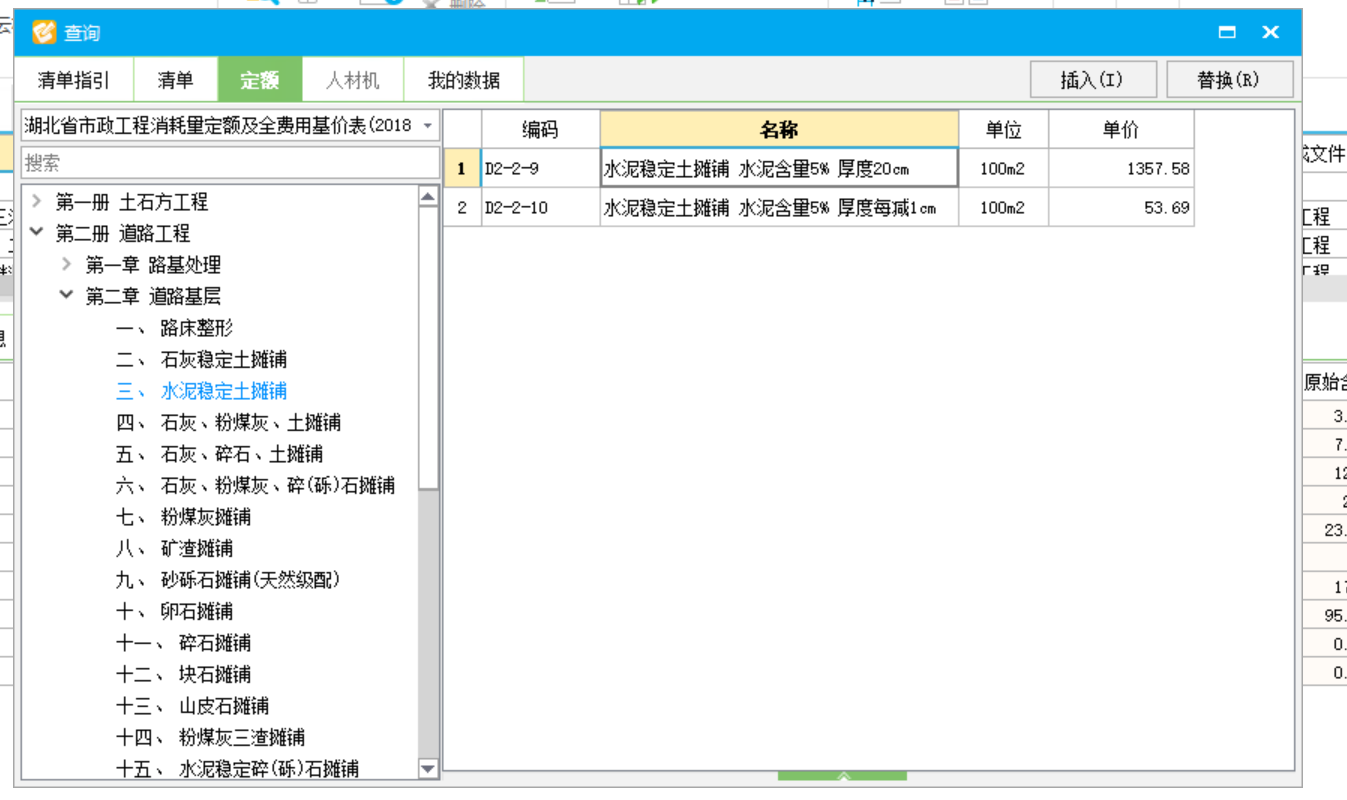Select 四、石灰、粉煤灰、土摊铺
The height and width of the screenshot is (800, 1347).
[228, 422]
